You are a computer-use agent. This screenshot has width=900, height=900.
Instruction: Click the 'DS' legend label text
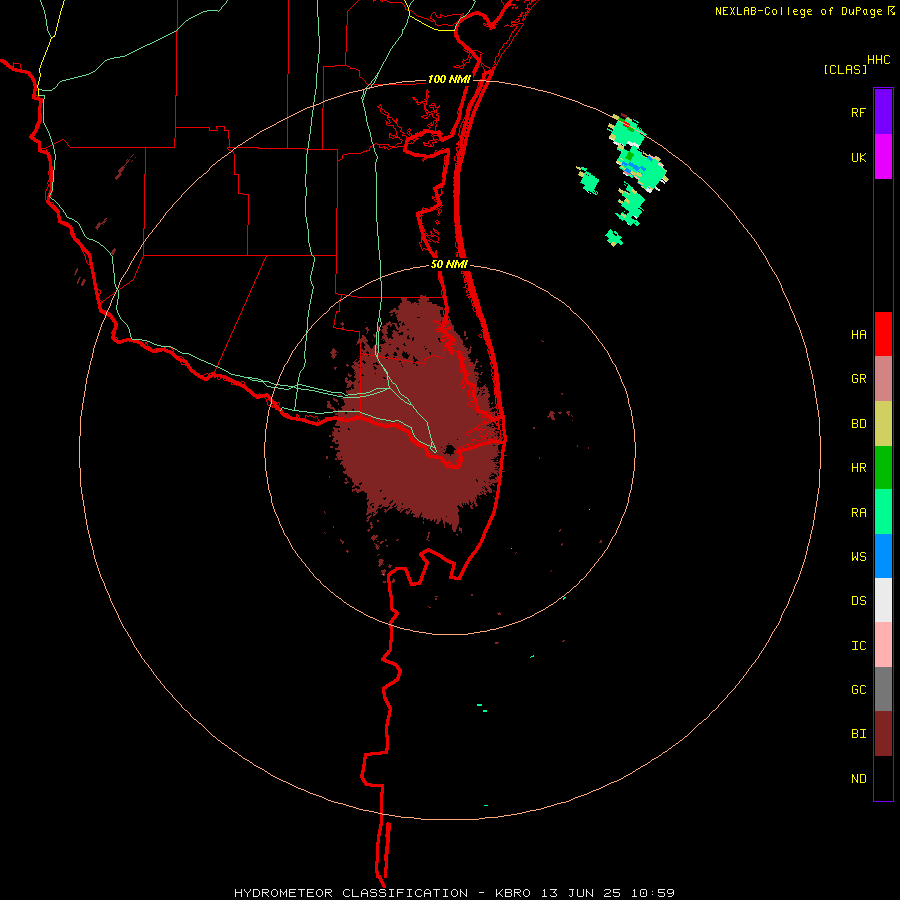click(858, 601)
